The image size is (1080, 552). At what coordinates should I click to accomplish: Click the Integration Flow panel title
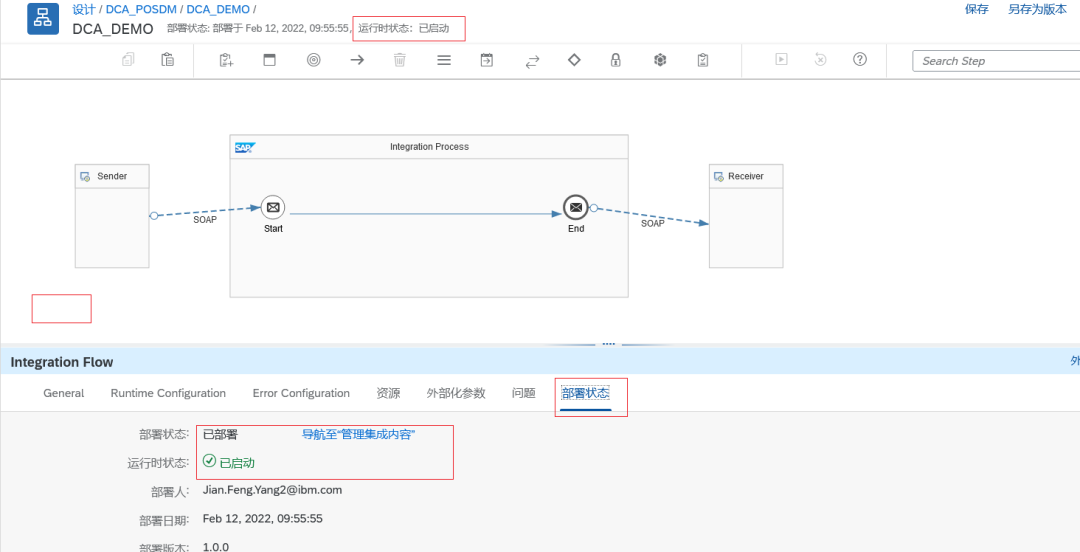[62, 362]
